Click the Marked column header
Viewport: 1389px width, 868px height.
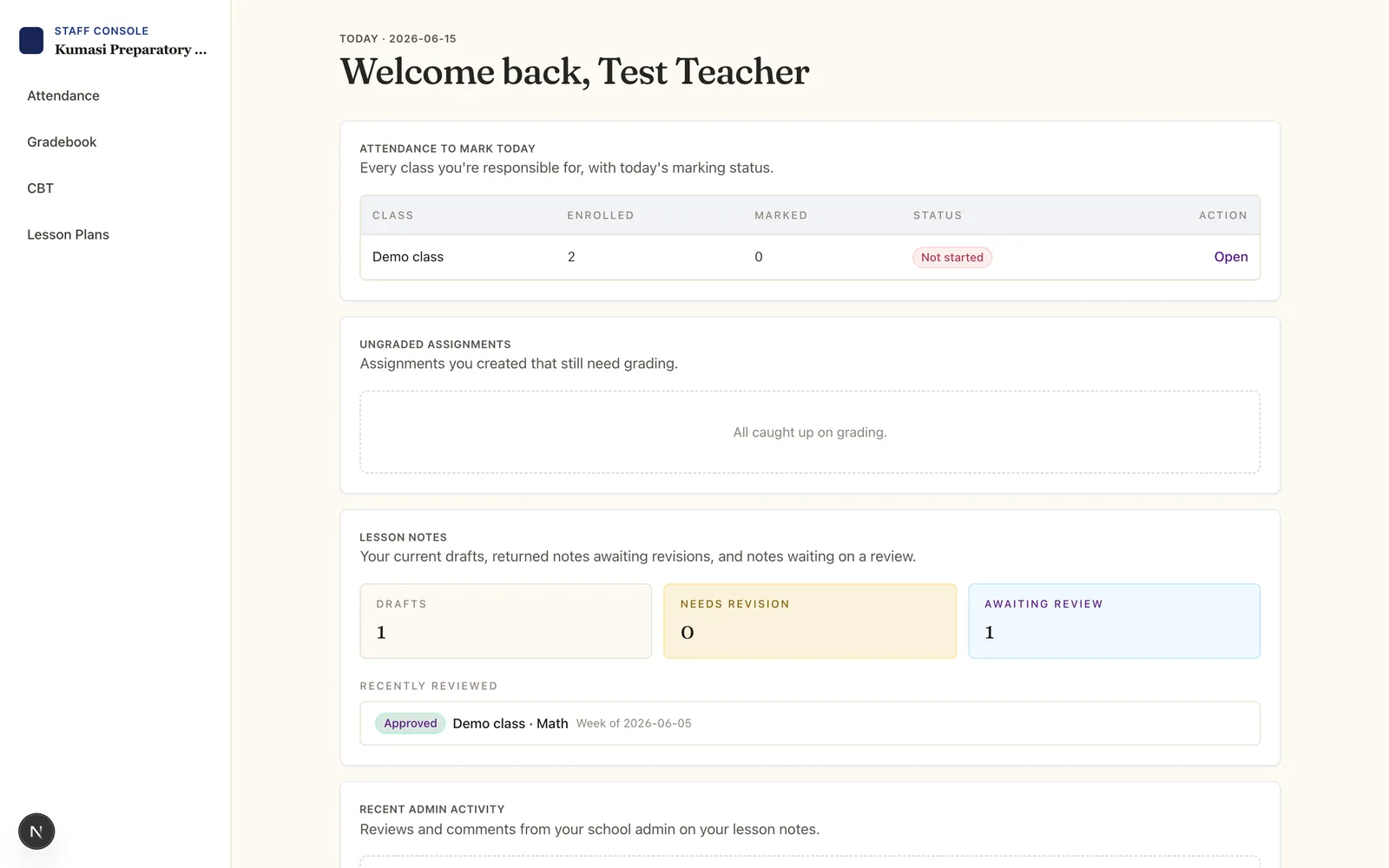pyautogui.click(x=781, y=215)
